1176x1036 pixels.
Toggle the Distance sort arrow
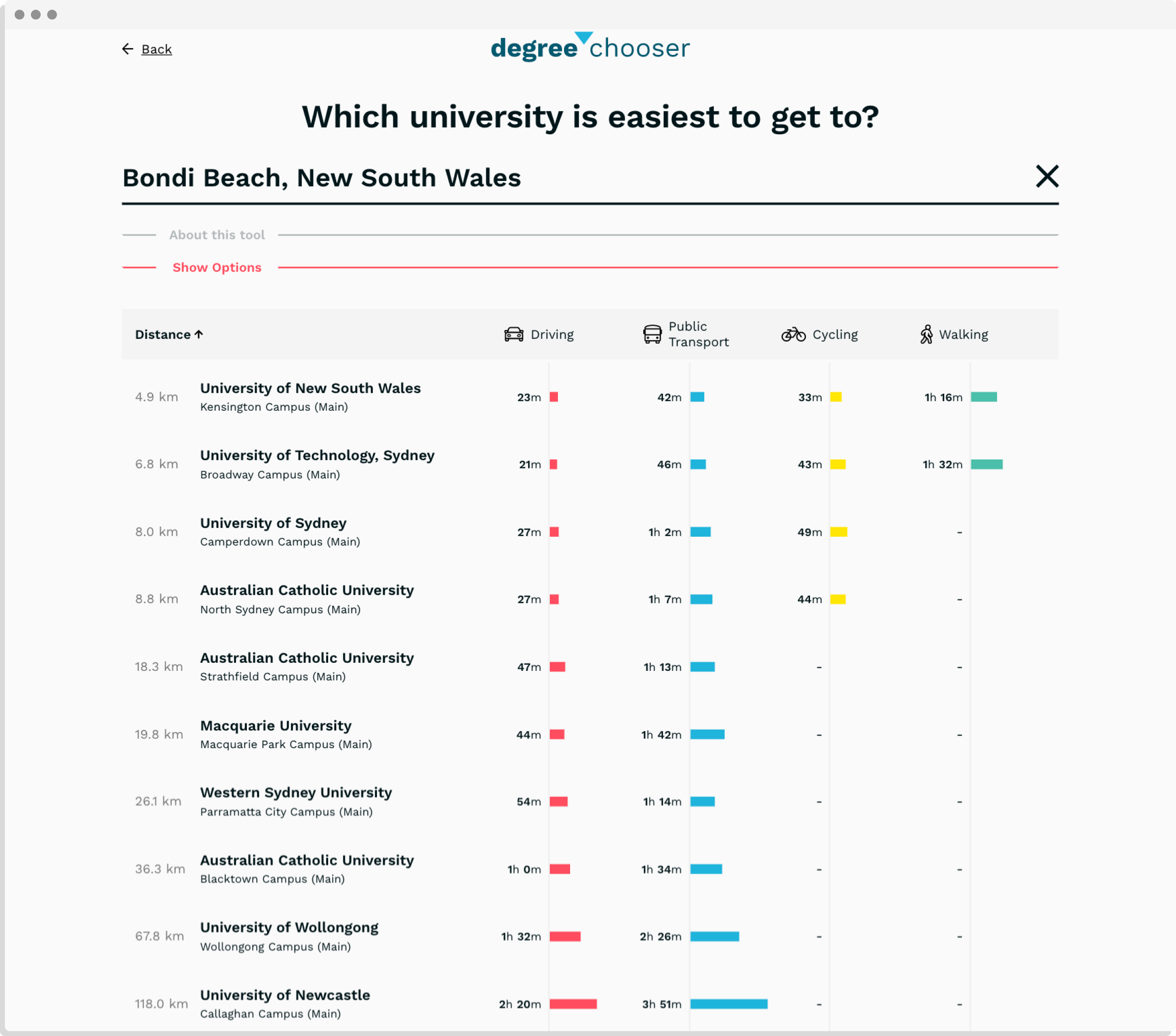pyautogui.click(x=199, y=334)
